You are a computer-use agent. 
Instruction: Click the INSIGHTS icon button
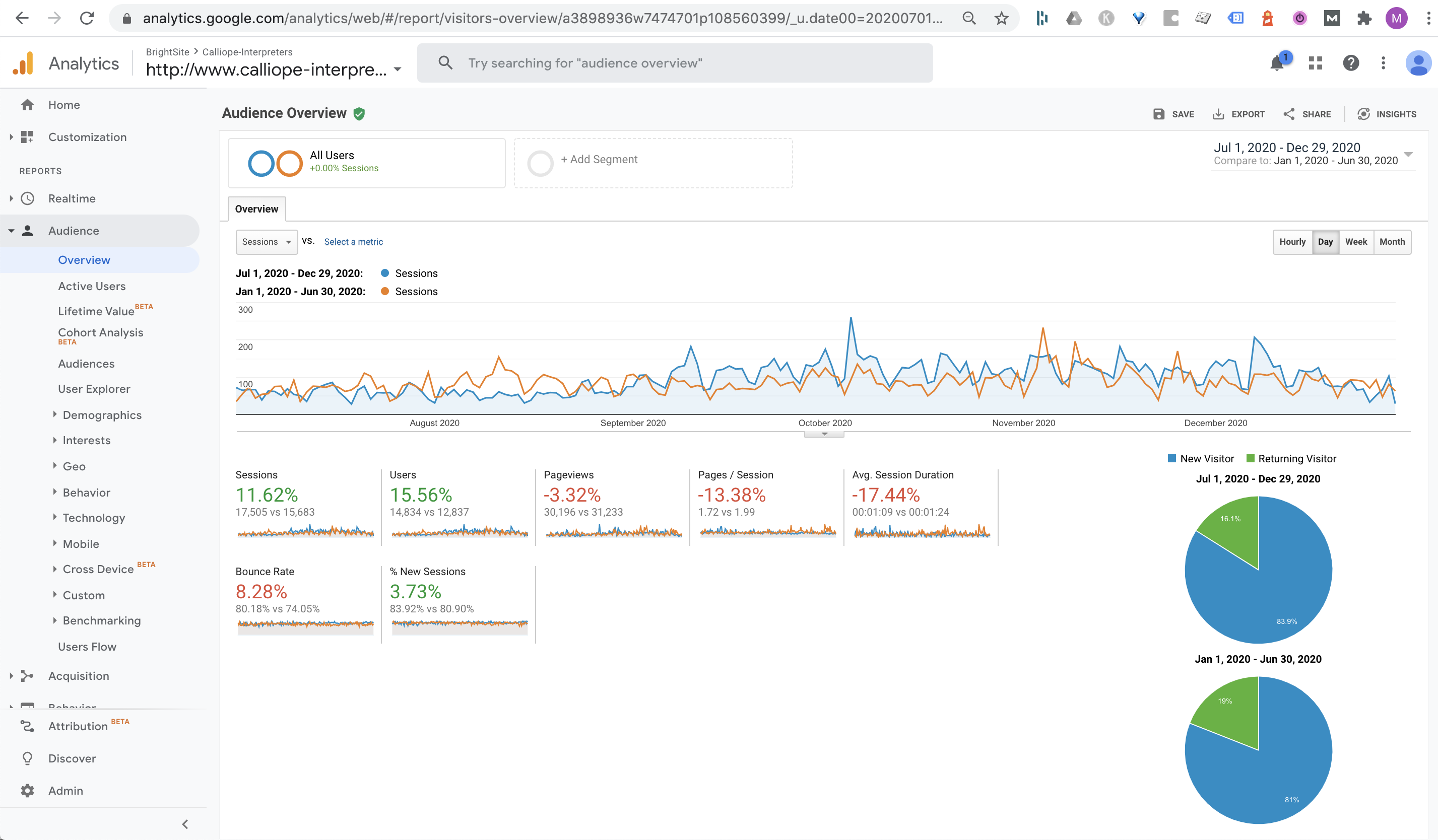1363,114
